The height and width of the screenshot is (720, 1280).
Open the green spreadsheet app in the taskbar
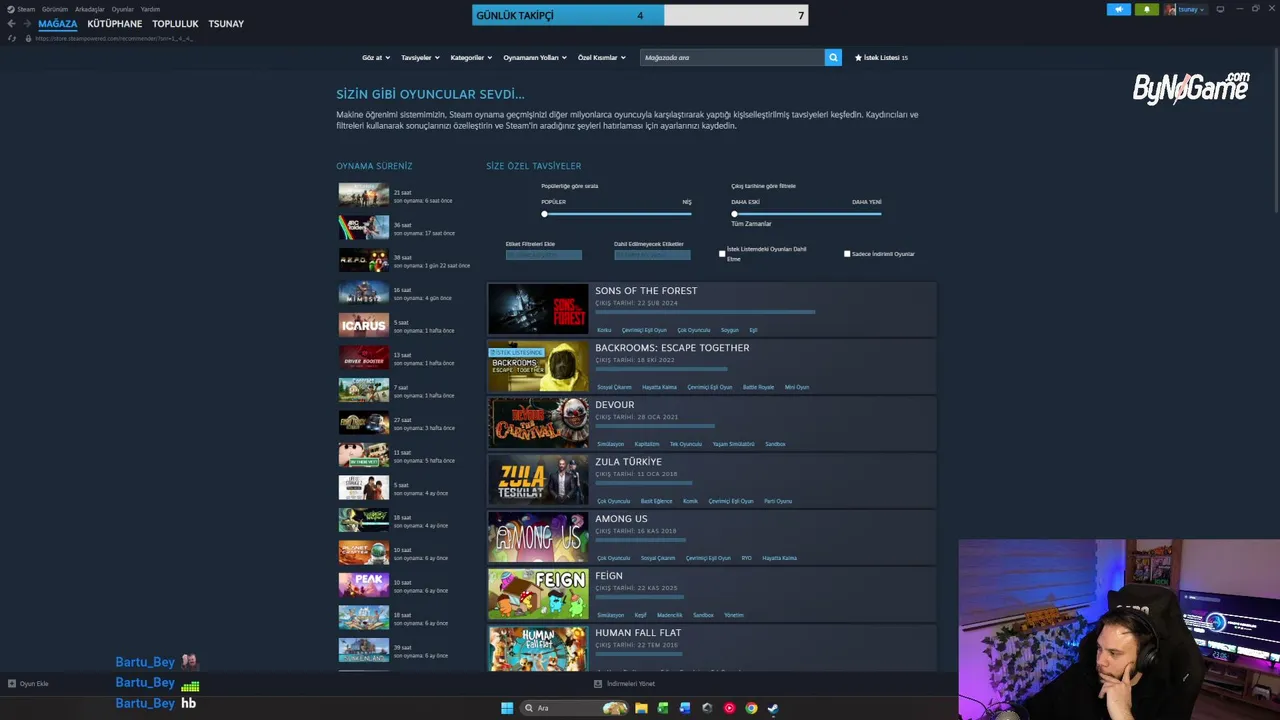pos(663,708)
